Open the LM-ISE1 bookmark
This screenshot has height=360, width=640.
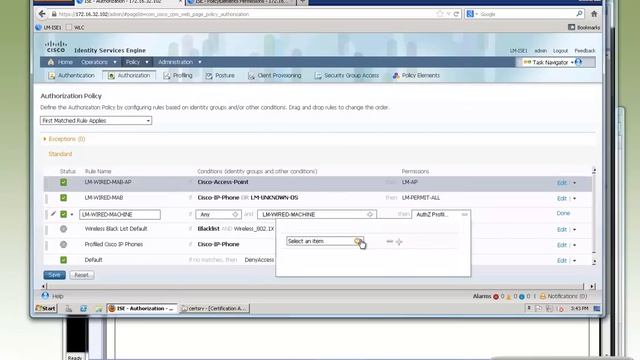[x=49, y=27]
